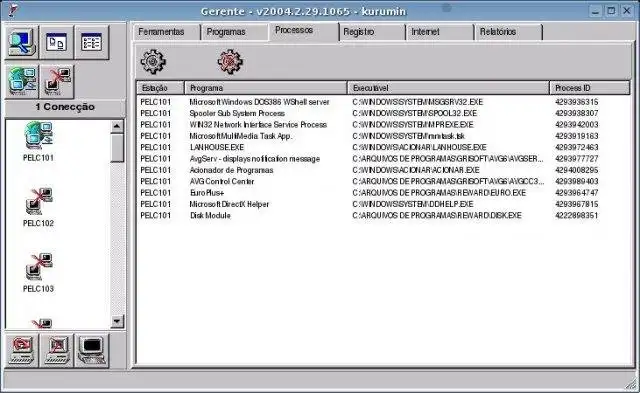Minimize the Gerente window
This screenshot has height=393, width=640.
tap(596, 11)
